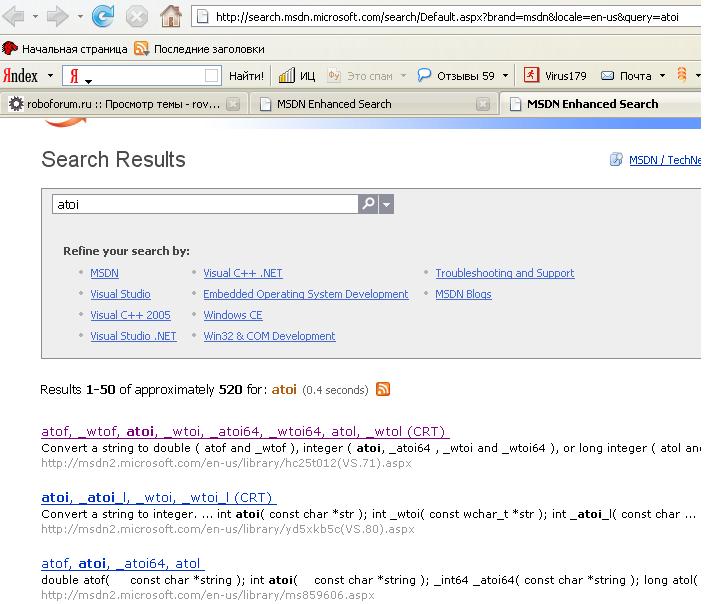This screenshot has height=604, width=707.
Task: Expand the search options dropdown next to magnifier
Action: (387, 204)
